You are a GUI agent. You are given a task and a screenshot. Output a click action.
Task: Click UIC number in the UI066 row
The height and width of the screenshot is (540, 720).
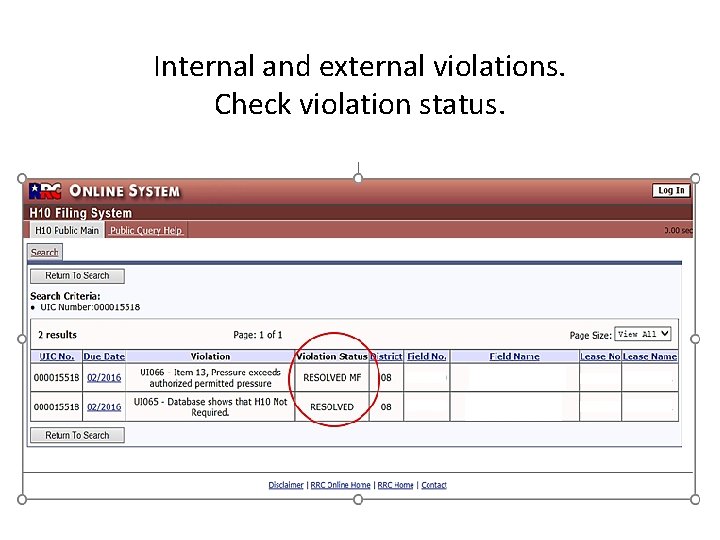56,377
